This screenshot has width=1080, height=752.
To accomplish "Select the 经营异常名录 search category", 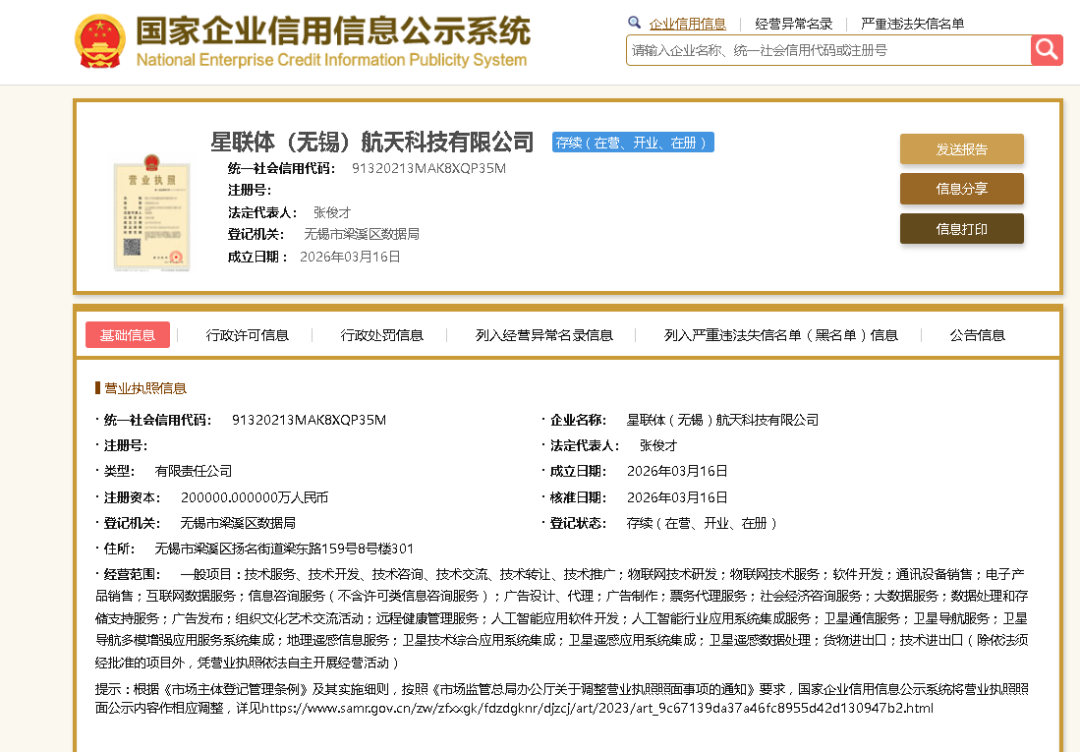I will click(794, 24).
